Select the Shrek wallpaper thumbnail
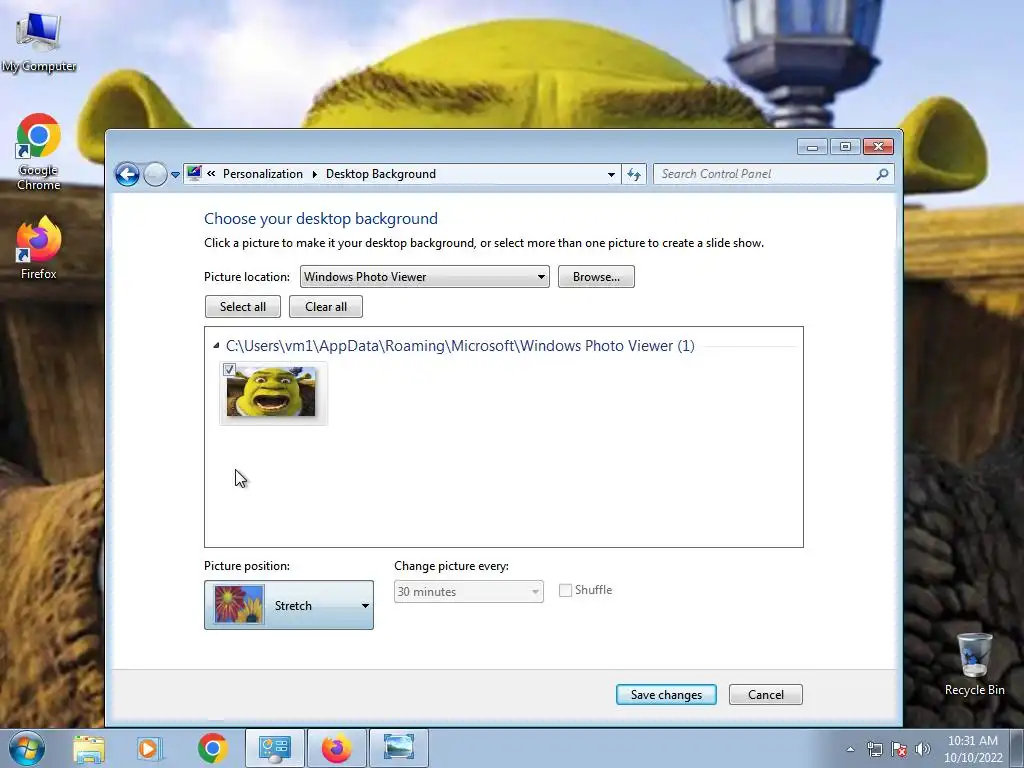This screenshot has height=768, width=1024. 273,393
